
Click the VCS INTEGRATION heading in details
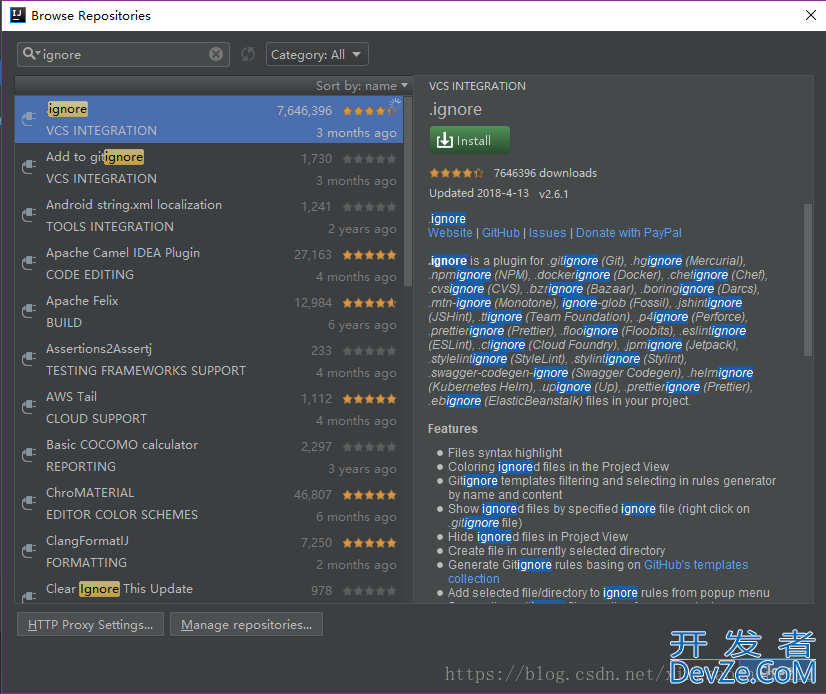[x=477, y=86]
